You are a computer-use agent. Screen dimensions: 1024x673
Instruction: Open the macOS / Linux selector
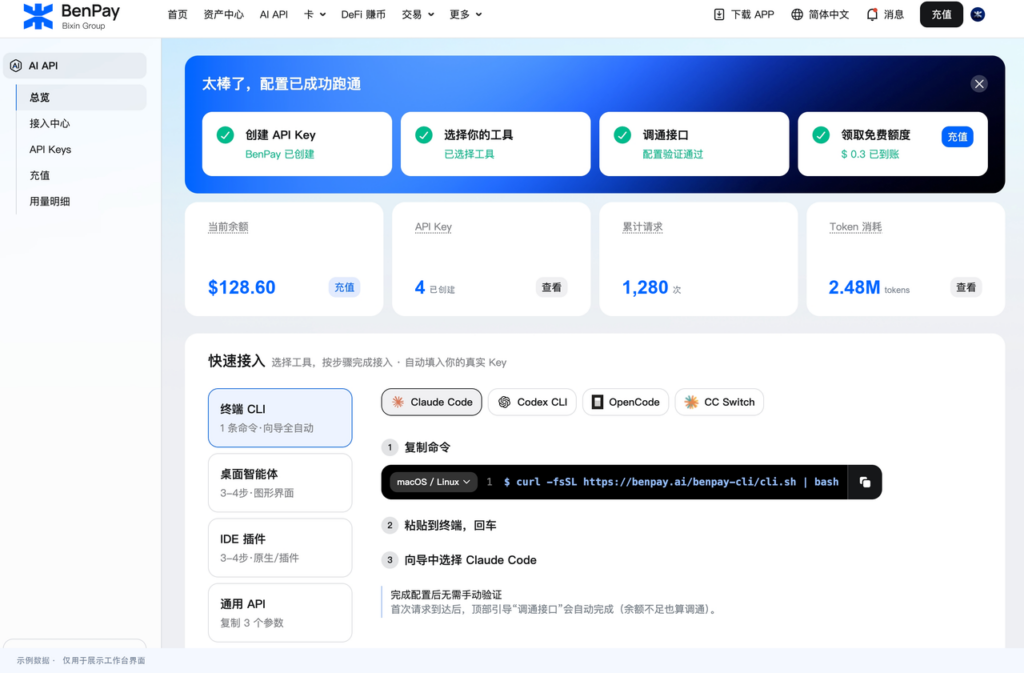coord(433,482)
